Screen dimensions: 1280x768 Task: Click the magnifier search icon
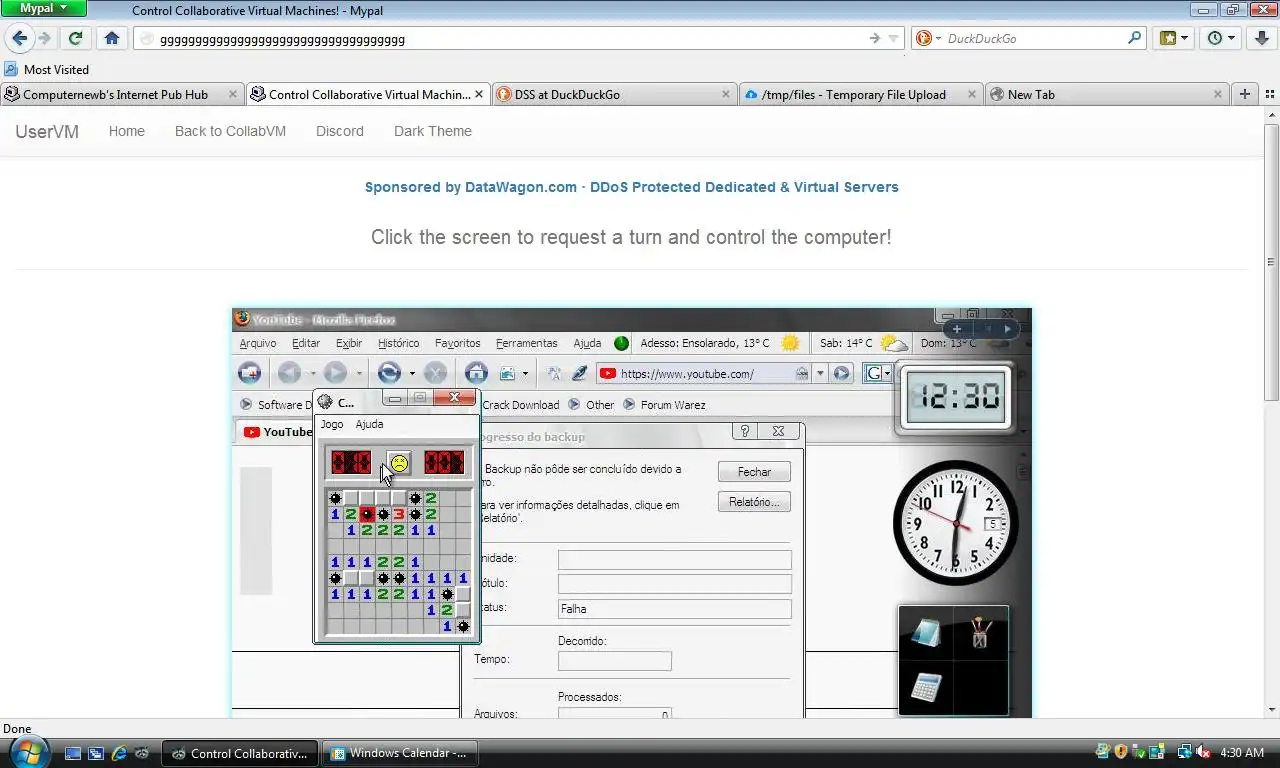point(1134,38)
